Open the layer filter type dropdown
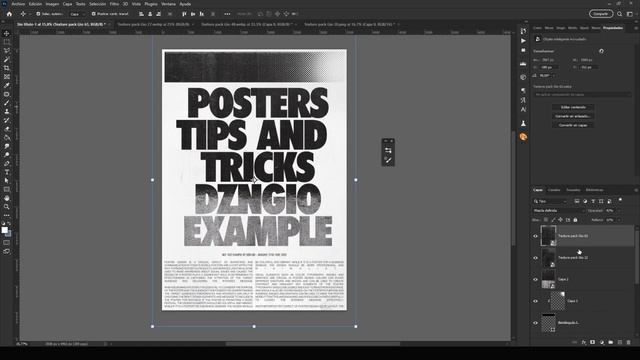 [550, 201]
